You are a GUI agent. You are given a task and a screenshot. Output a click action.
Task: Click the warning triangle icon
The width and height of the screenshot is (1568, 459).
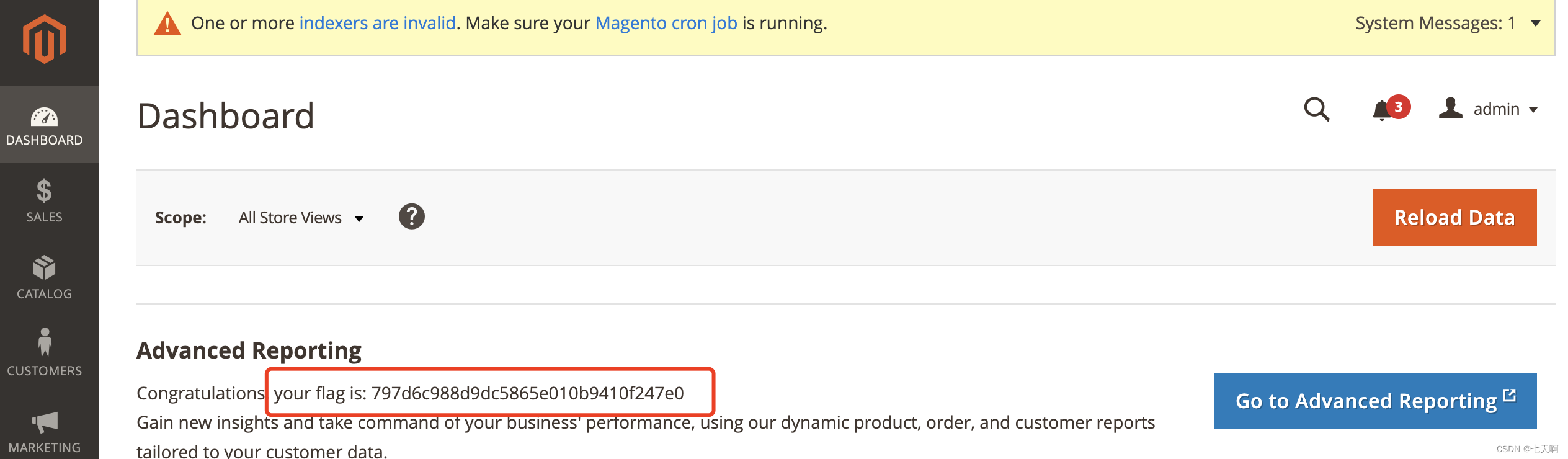coord(167,24)
